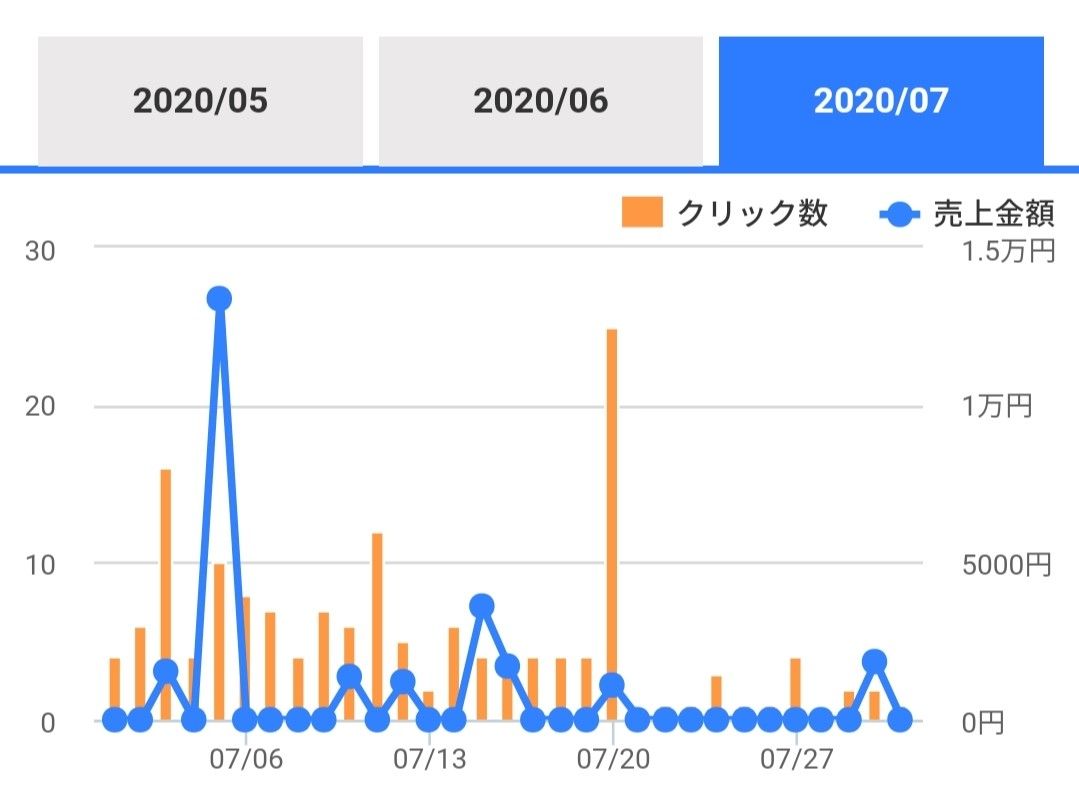
Task: Click the last raised sales point near month end
Action: pyautogui.click(x=874, y=661)
